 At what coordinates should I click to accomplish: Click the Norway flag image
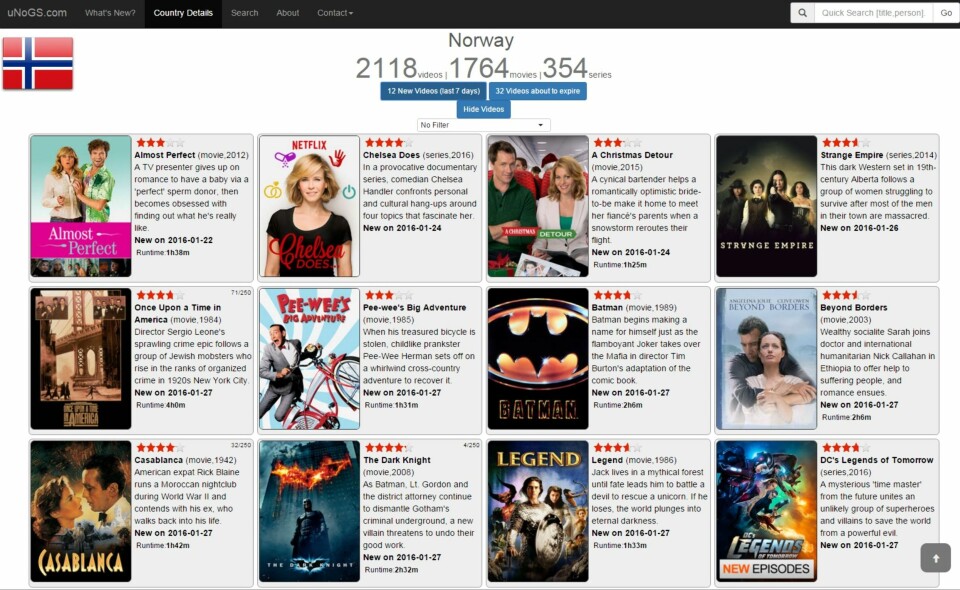click(x=38, y=63)
